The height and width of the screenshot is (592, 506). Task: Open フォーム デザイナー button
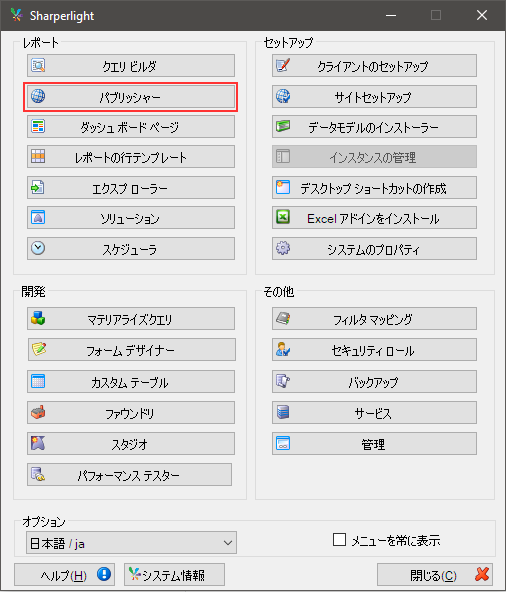click(x=132, y=350)
